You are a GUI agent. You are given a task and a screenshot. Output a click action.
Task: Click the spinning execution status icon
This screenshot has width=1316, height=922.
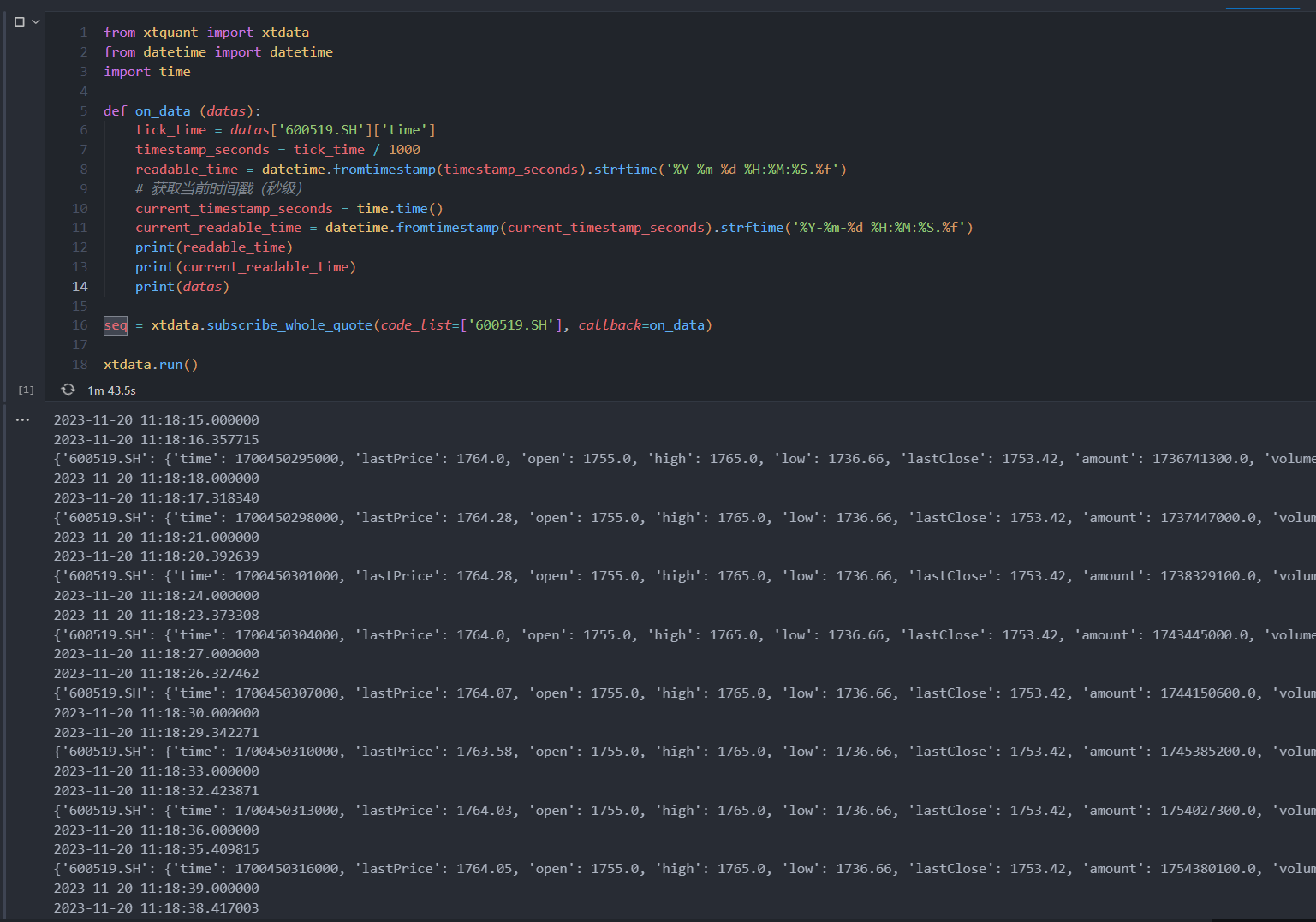coord(68,390)
